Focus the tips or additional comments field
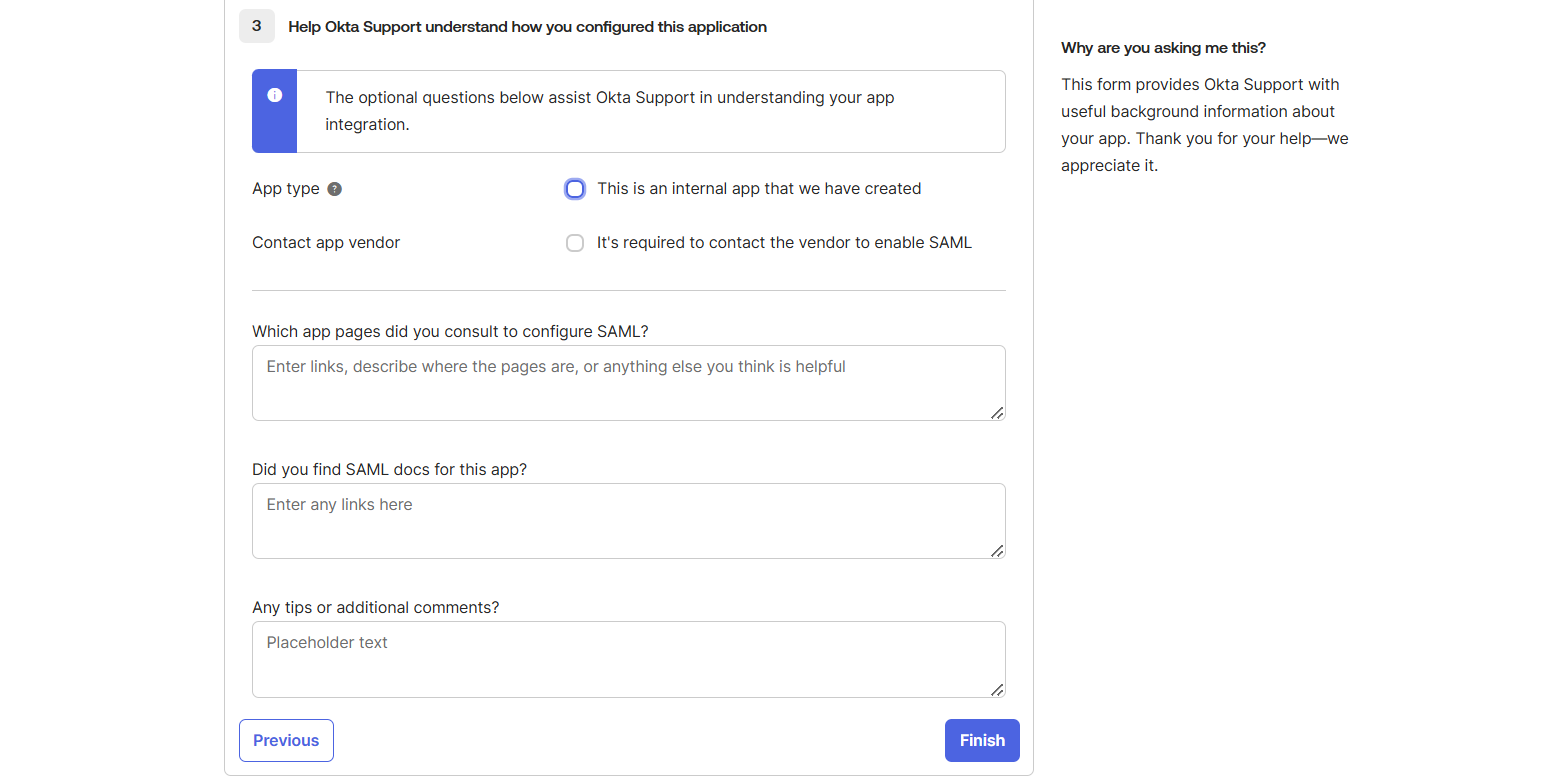 628,659
